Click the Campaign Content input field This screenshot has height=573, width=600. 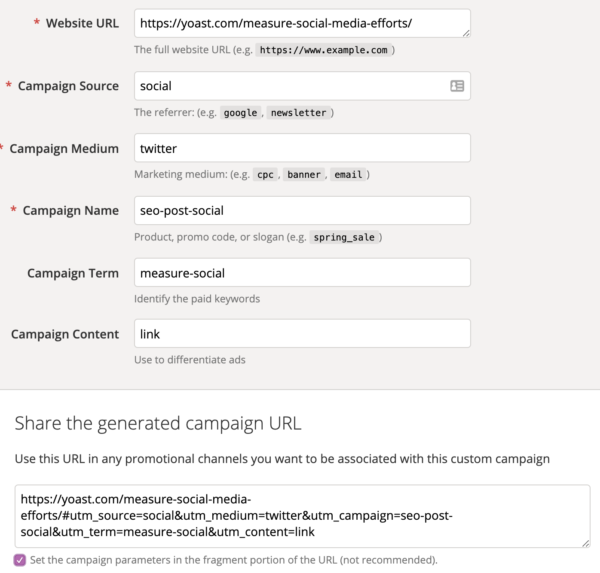tap(302, 334)
